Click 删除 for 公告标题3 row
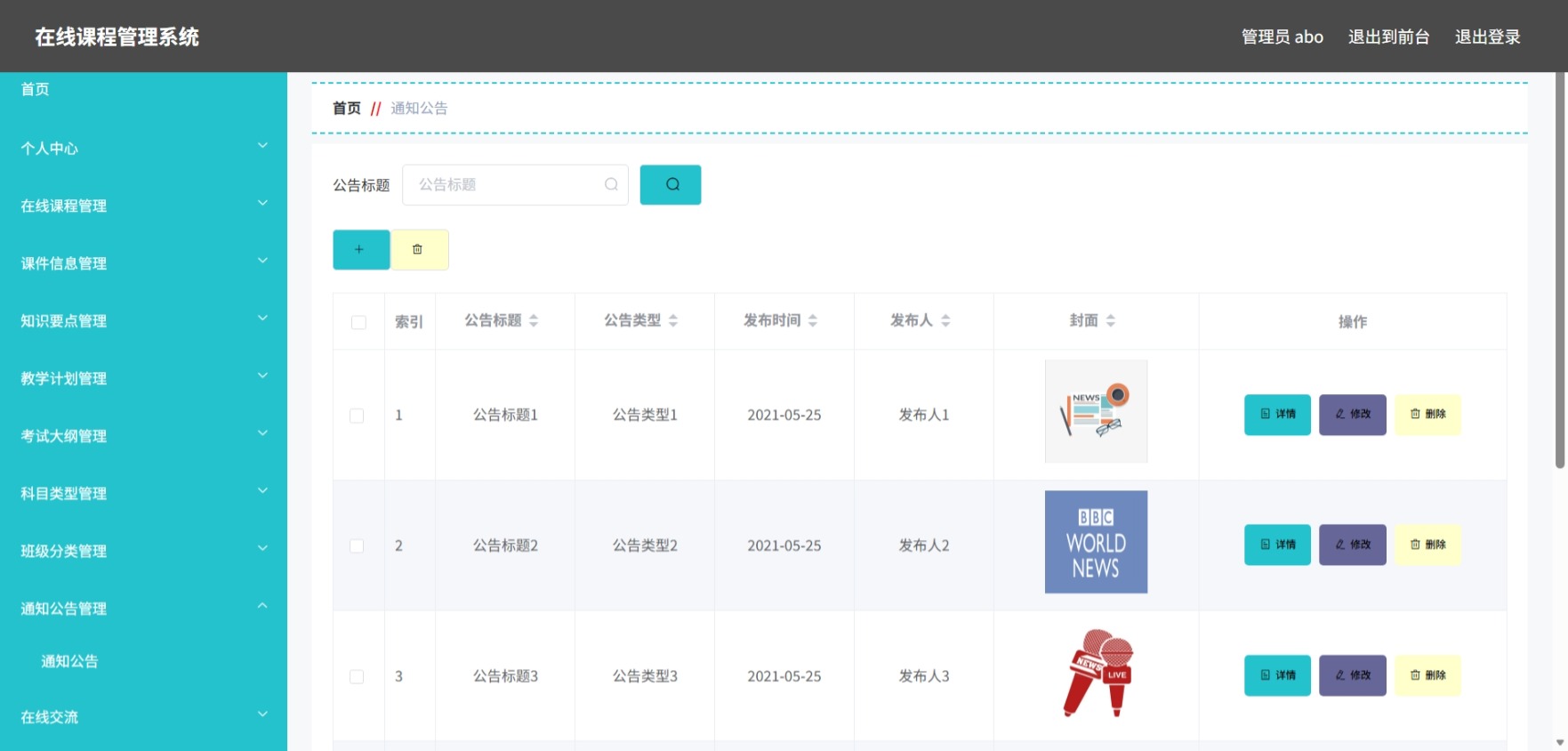 1427,675
